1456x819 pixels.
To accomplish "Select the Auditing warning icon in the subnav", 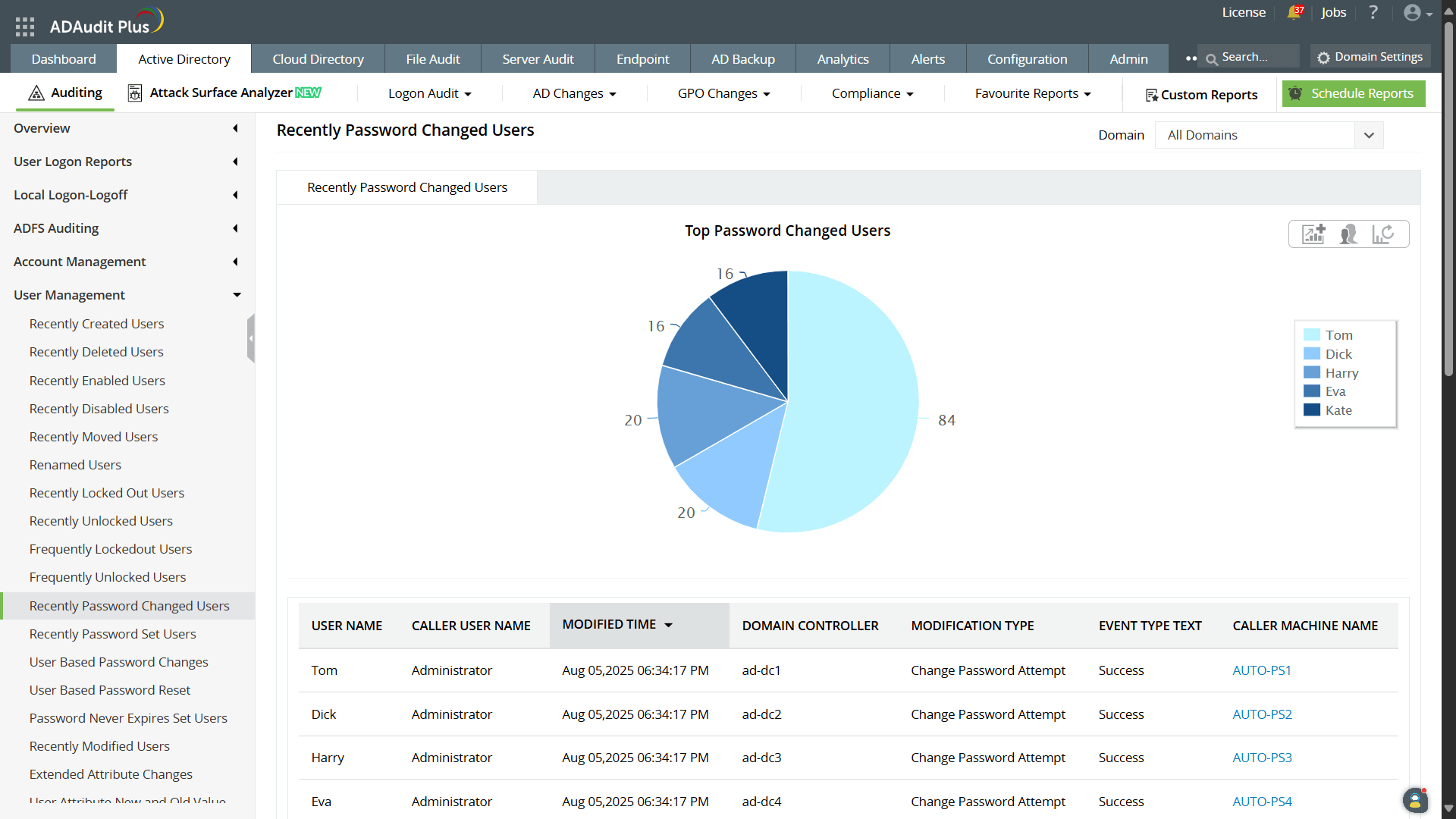I will (x=36, y=92).
